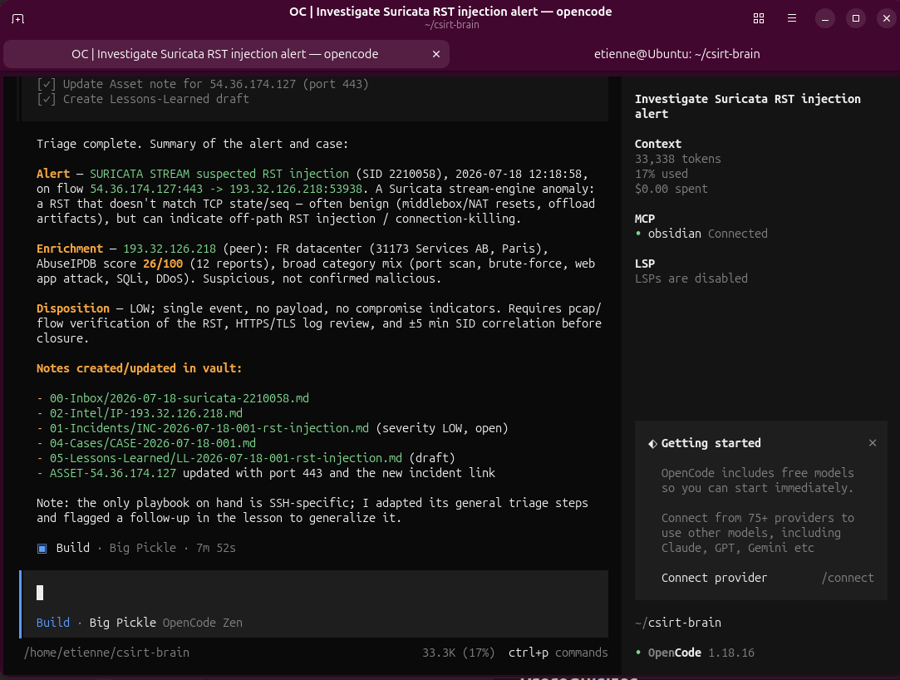
Task: Close the opencode terminal tab
Action: 436,54
